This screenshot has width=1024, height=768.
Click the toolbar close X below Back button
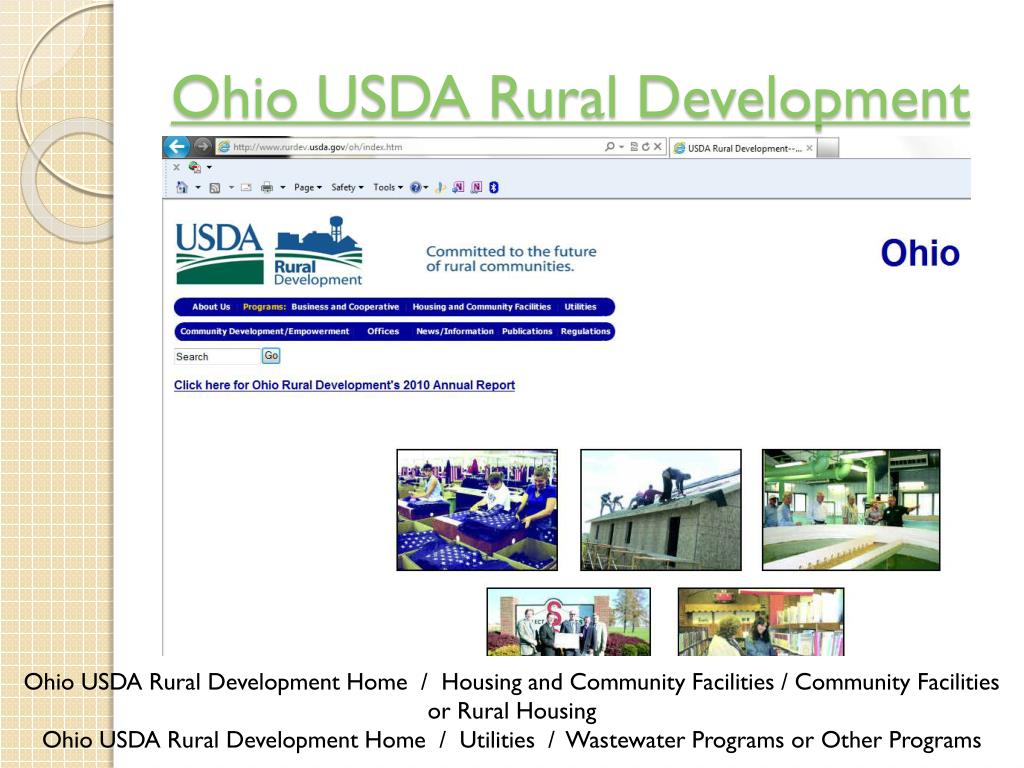(176, 167)
